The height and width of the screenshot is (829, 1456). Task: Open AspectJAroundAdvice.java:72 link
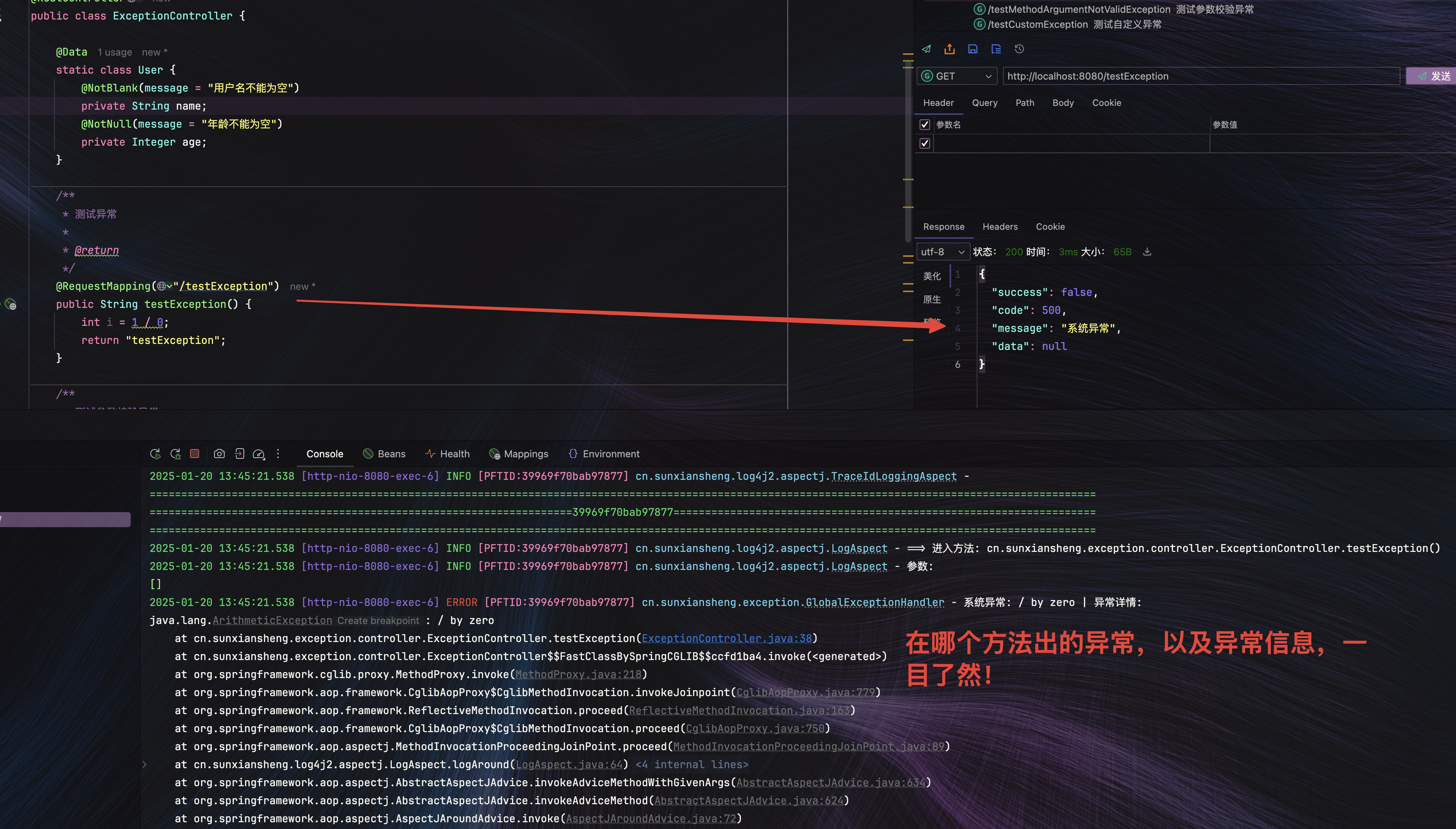pyautogui.click(x=651, y=819)
